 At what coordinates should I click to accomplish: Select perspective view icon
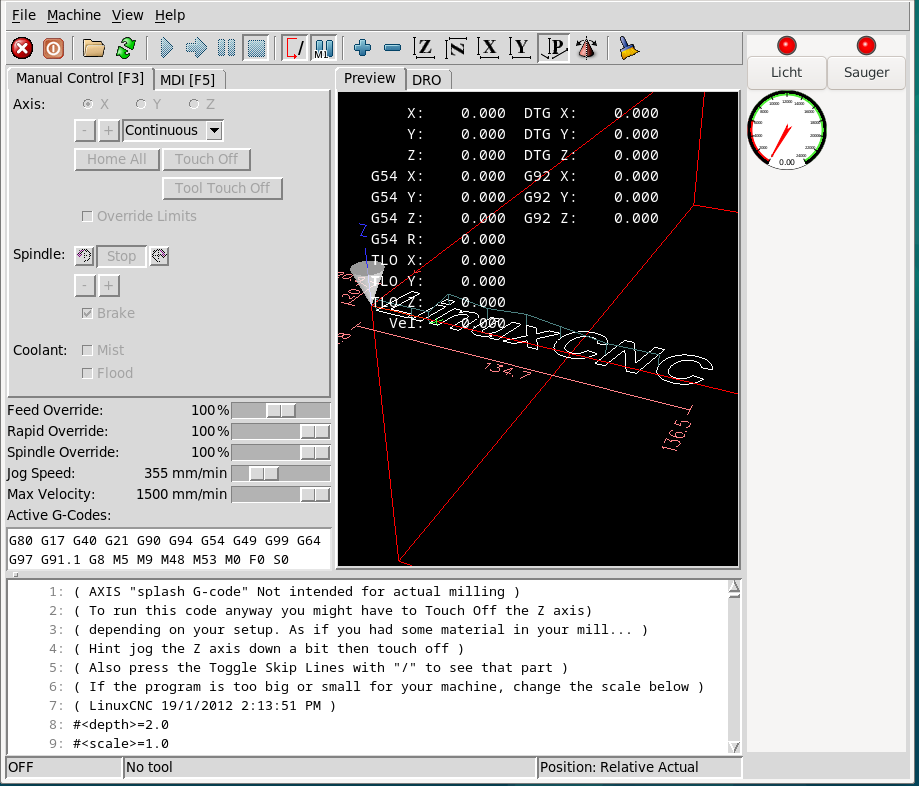click(553, 47)
